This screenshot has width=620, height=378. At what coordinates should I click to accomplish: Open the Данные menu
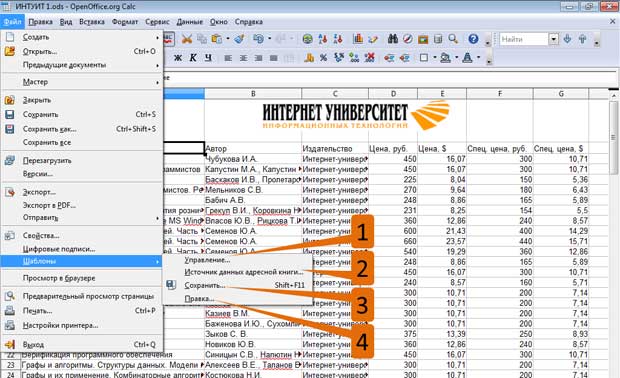click(x=190, y=22)
